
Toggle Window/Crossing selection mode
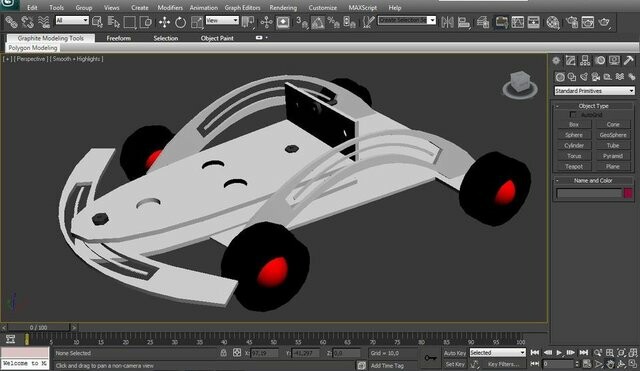pos(146,22)
